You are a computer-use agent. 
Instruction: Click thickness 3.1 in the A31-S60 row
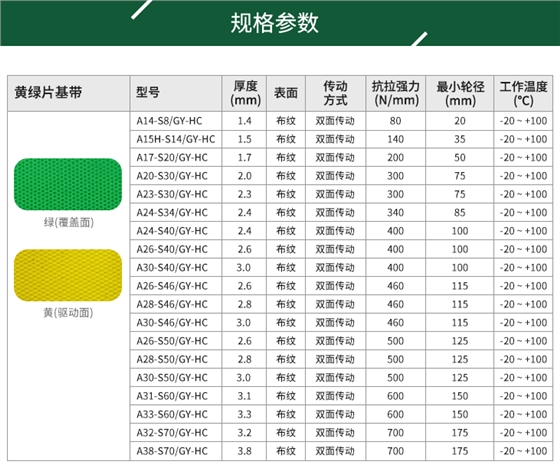245,396
